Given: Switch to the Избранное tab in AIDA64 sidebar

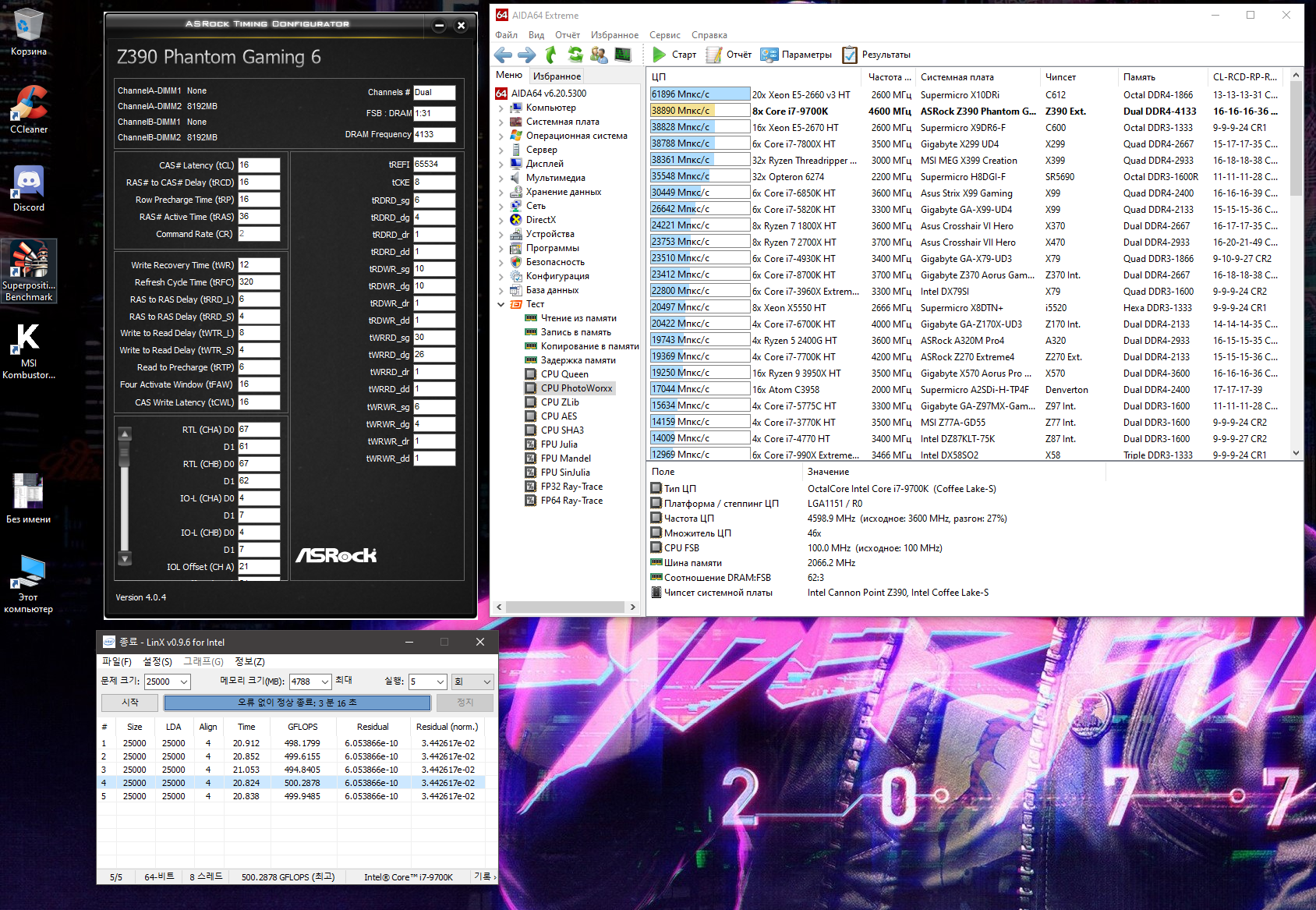Looking at the screenshot, I should point(557,76).
